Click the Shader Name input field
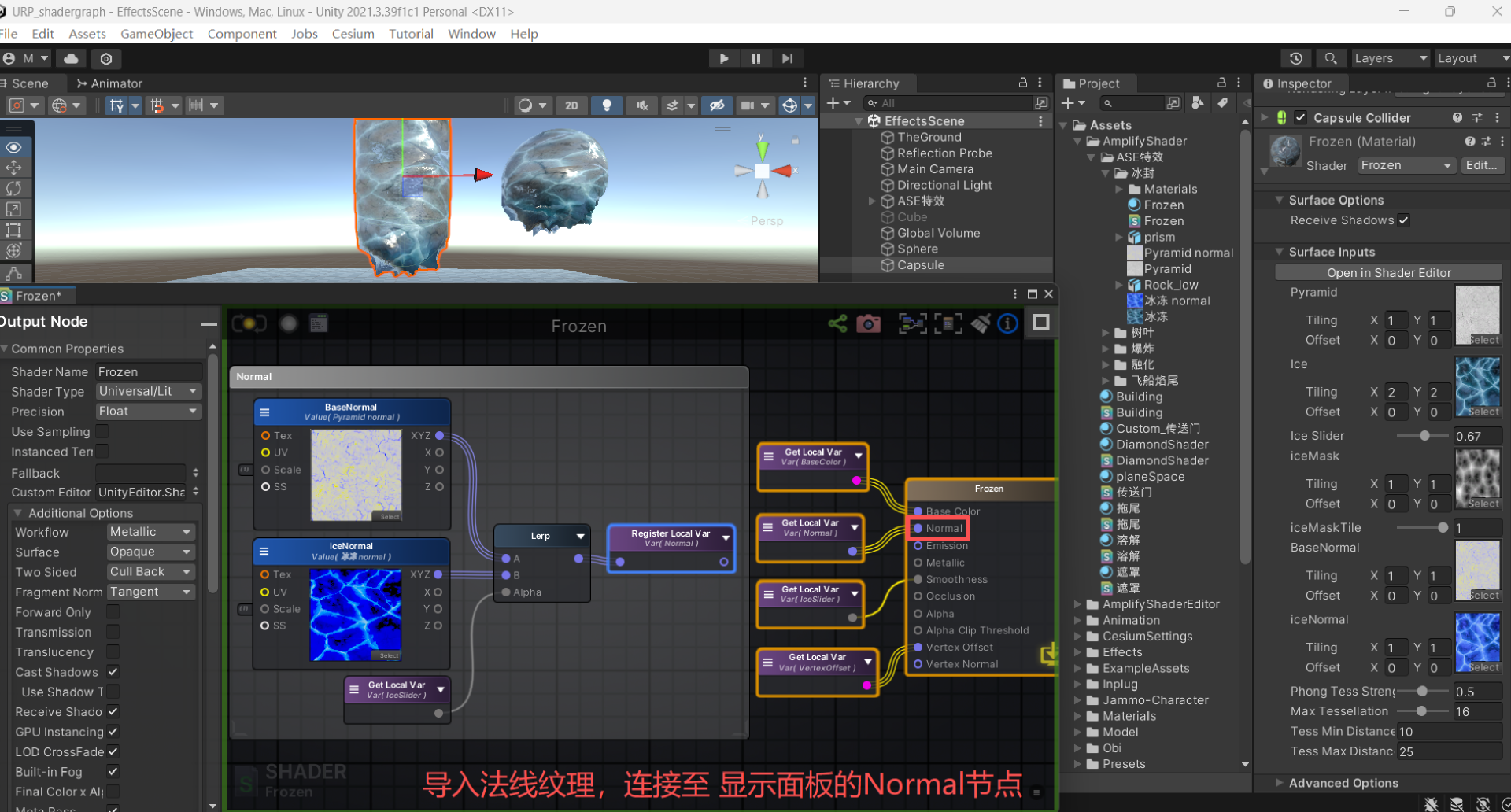The width and height of the screenshot is (1511, 812). coord(149,371)
